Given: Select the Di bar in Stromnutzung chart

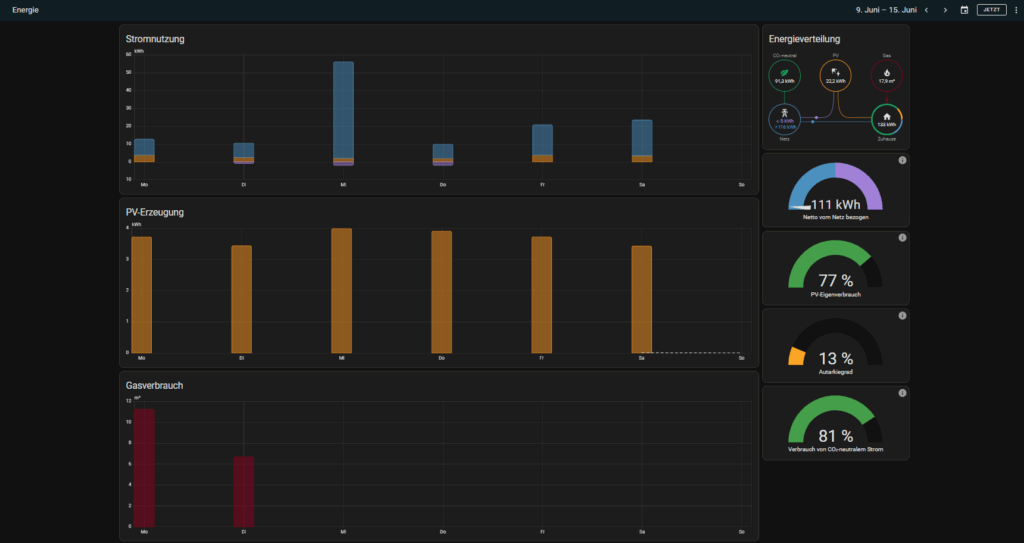Looking at the screenshot, I should [x=244, y=153].
